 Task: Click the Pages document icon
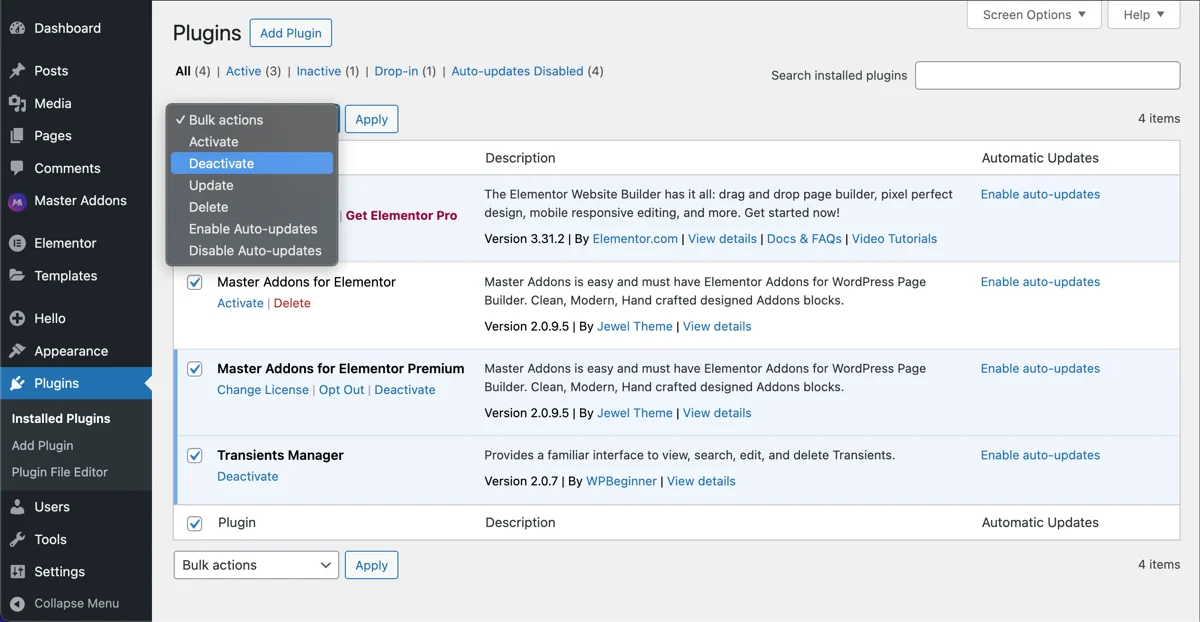17,136
